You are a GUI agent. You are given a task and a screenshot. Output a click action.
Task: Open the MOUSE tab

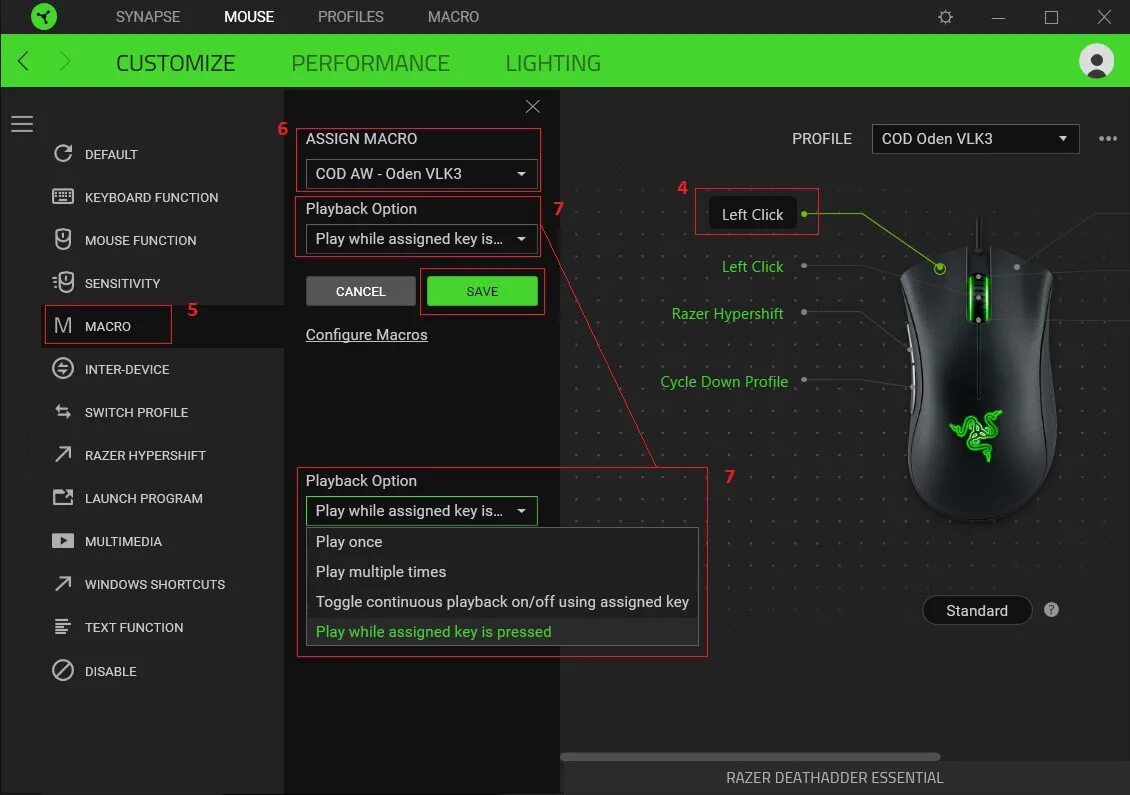[x=249, y=17]
